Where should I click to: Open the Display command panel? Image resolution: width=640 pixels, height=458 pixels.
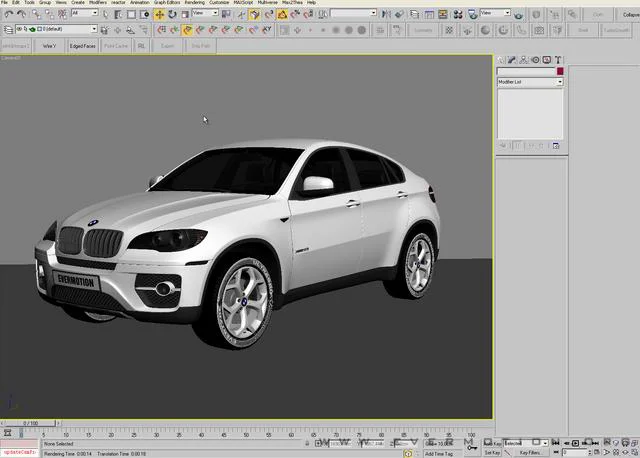click(547, 60)
